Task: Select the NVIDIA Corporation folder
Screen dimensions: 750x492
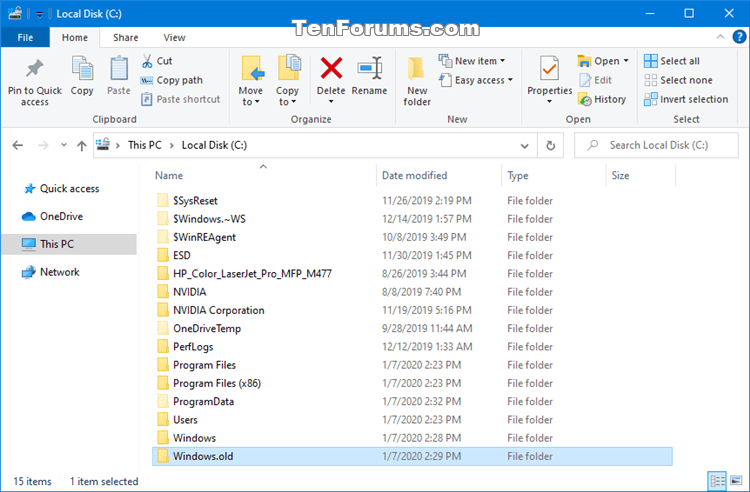Action: (x=412, y=310)
